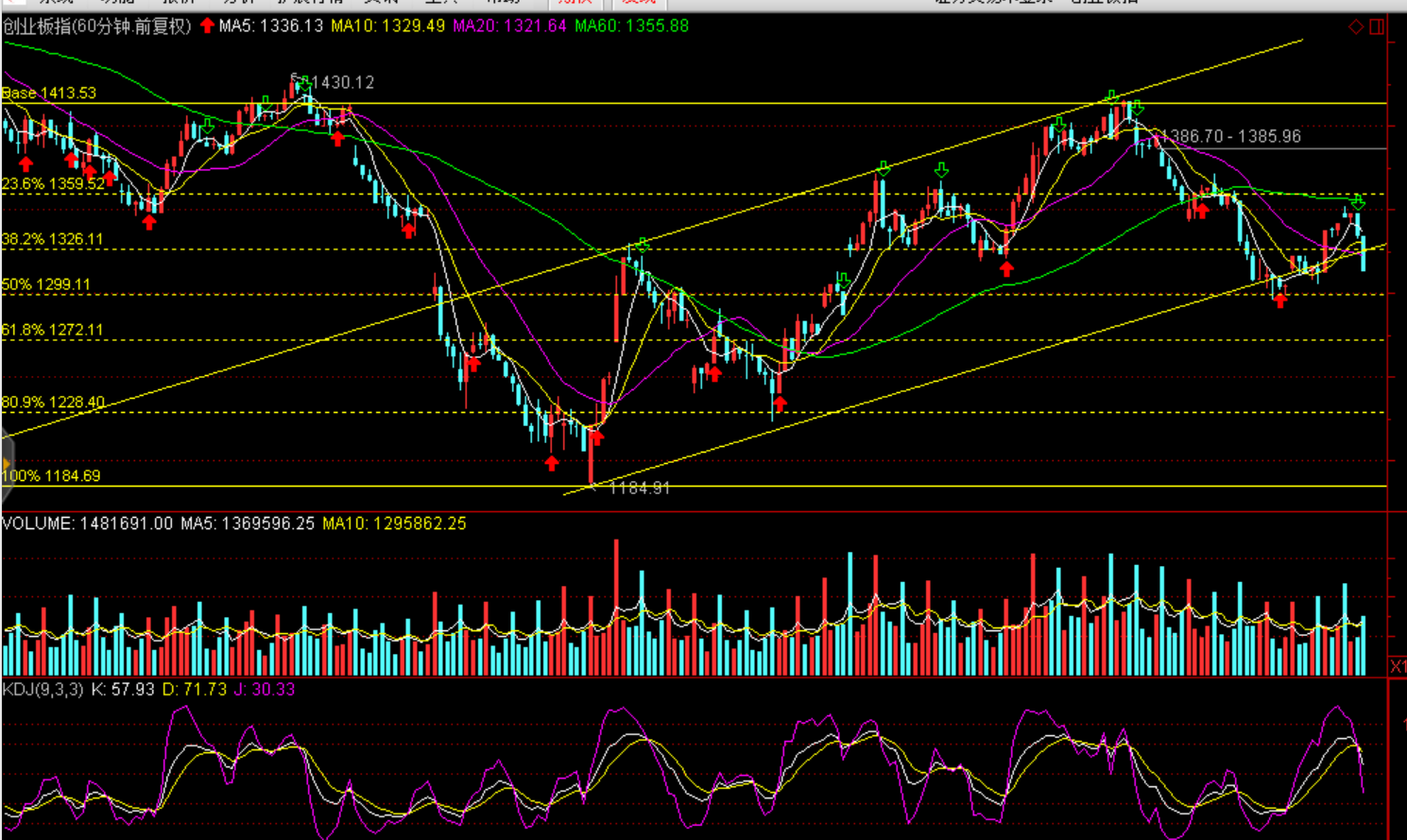Select the Base 1413.53 Fibonacci line label
1407x840 pixels.
coord(49,93)
